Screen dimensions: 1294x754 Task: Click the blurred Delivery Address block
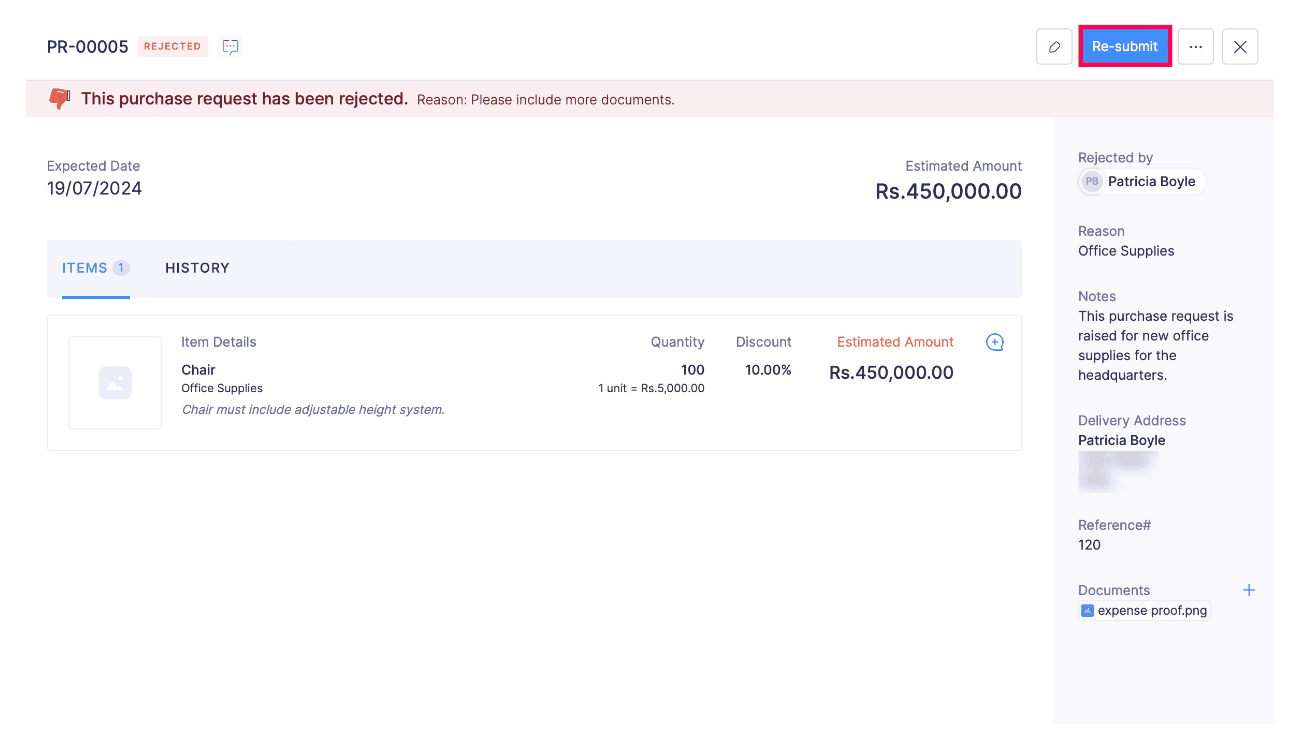click(x=1117, y=471)
